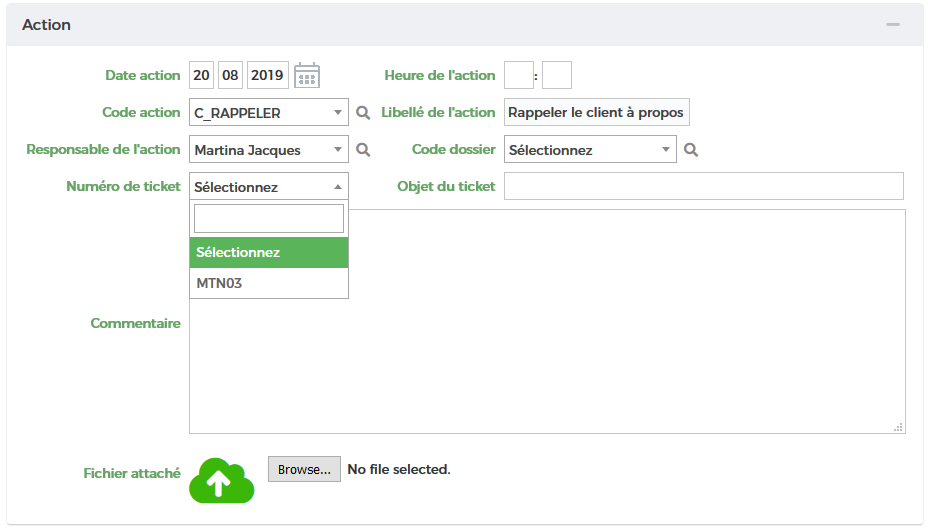Click the Browse file button
This screenshot has width=928, height=528.
tap(304, 469)
